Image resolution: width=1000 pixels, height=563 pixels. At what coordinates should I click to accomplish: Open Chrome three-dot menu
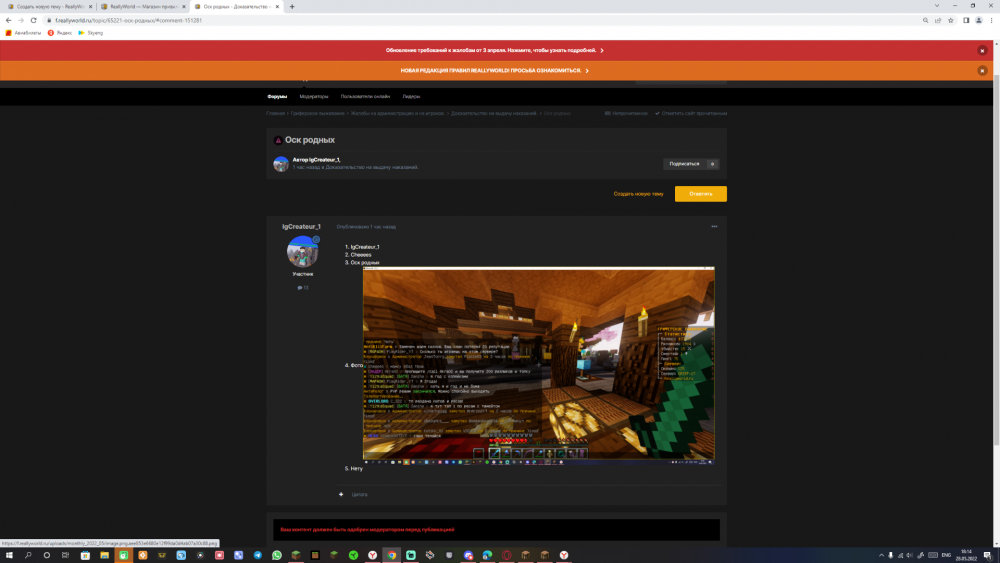pos(992,20)
